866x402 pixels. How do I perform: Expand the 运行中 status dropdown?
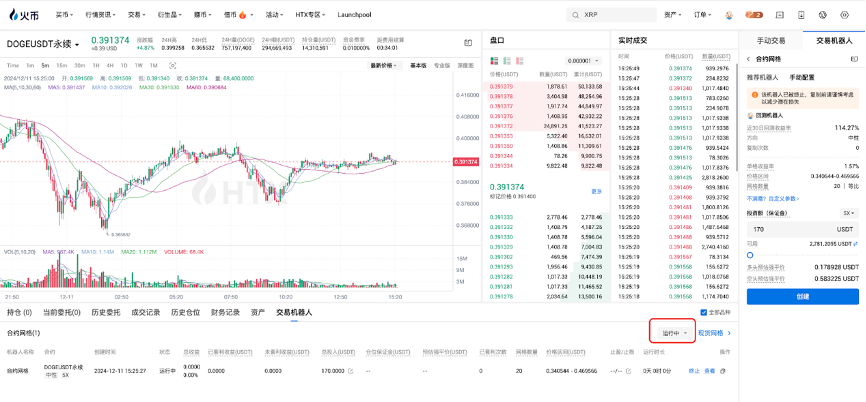671,332
